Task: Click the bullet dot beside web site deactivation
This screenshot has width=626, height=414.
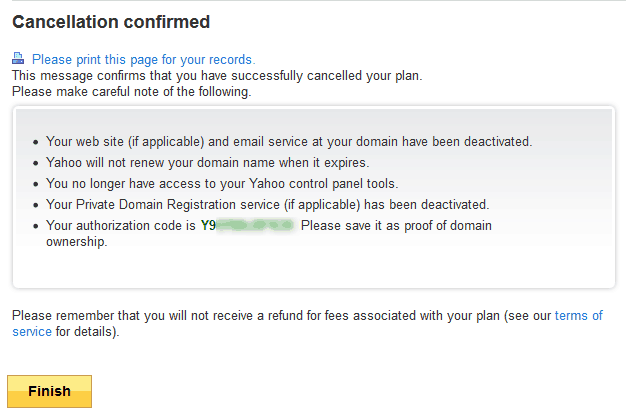Action: tap(37, 142)
